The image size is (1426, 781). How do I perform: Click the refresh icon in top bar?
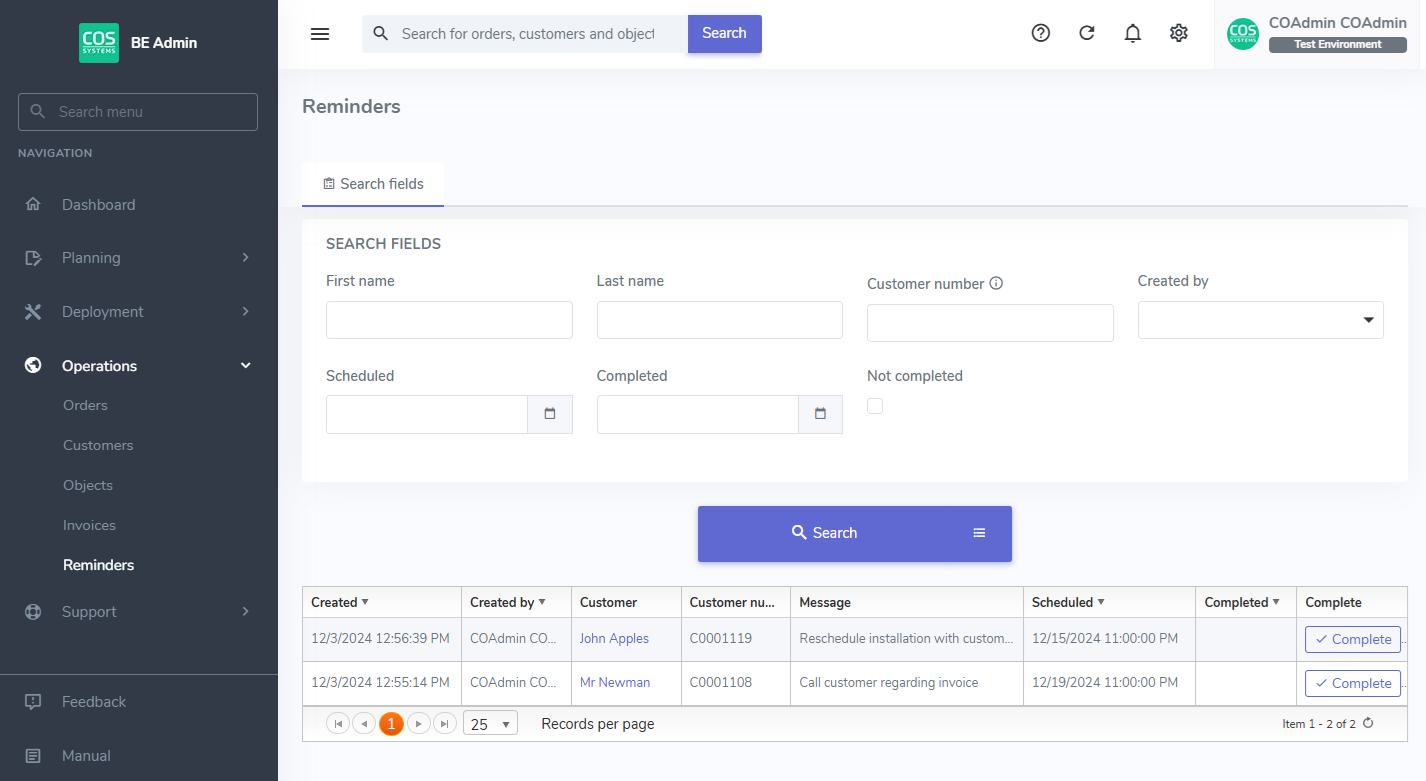(1087, 33)
